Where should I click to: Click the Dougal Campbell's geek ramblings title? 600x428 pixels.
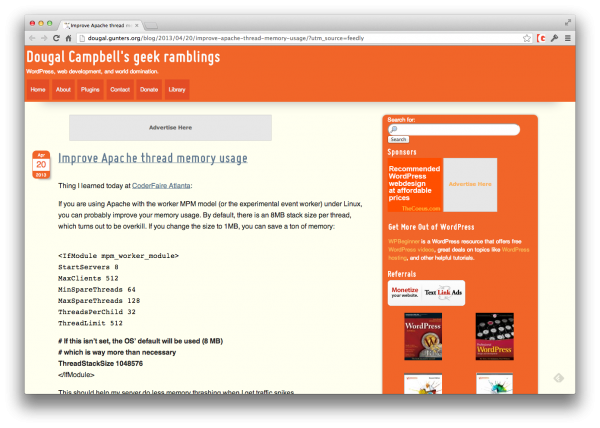coord(123,57)
